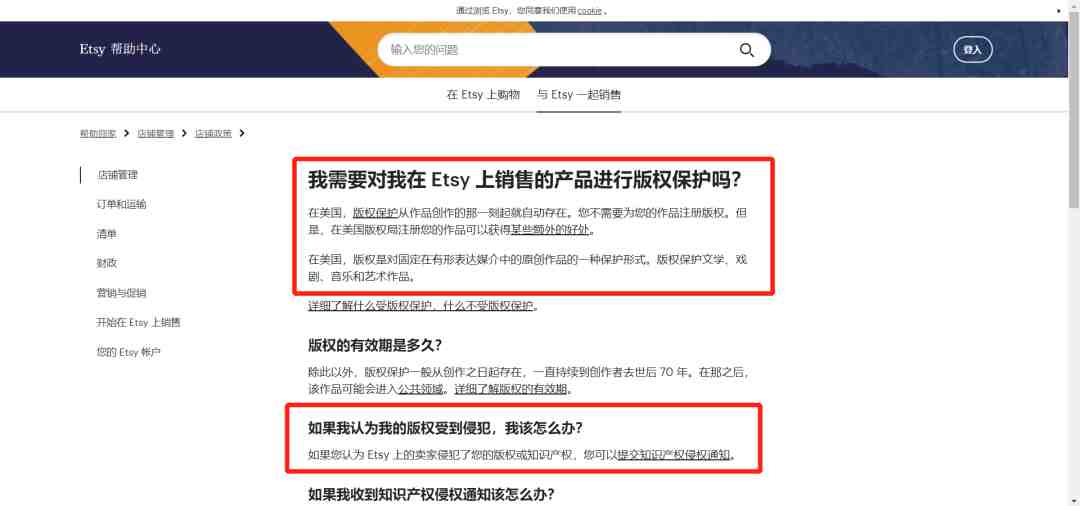
Task: Click the search magnifier icon
Action: coord(747,50)
